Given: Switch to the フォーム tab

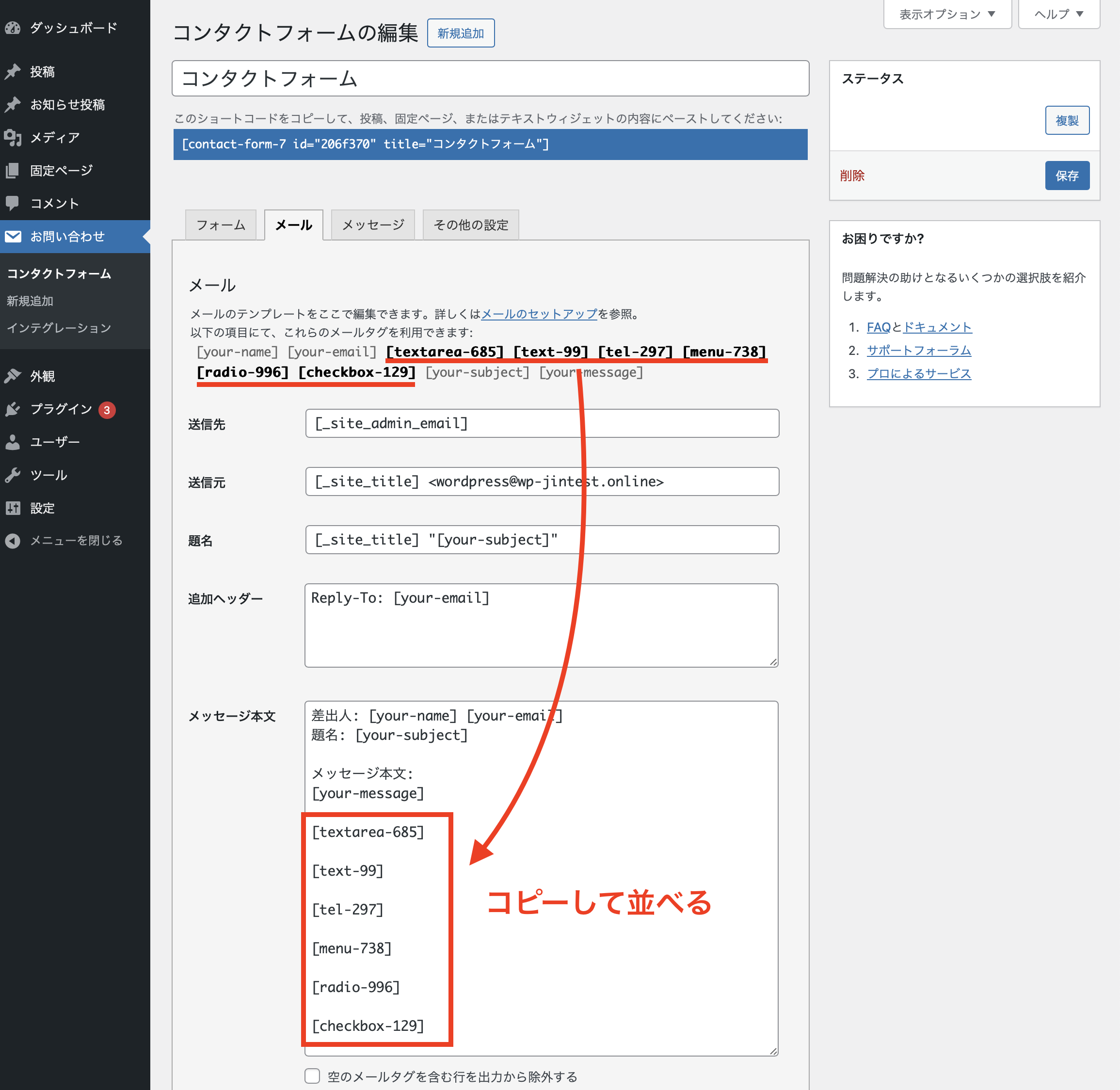Looking at the screenshot, I should click(220, 225).
